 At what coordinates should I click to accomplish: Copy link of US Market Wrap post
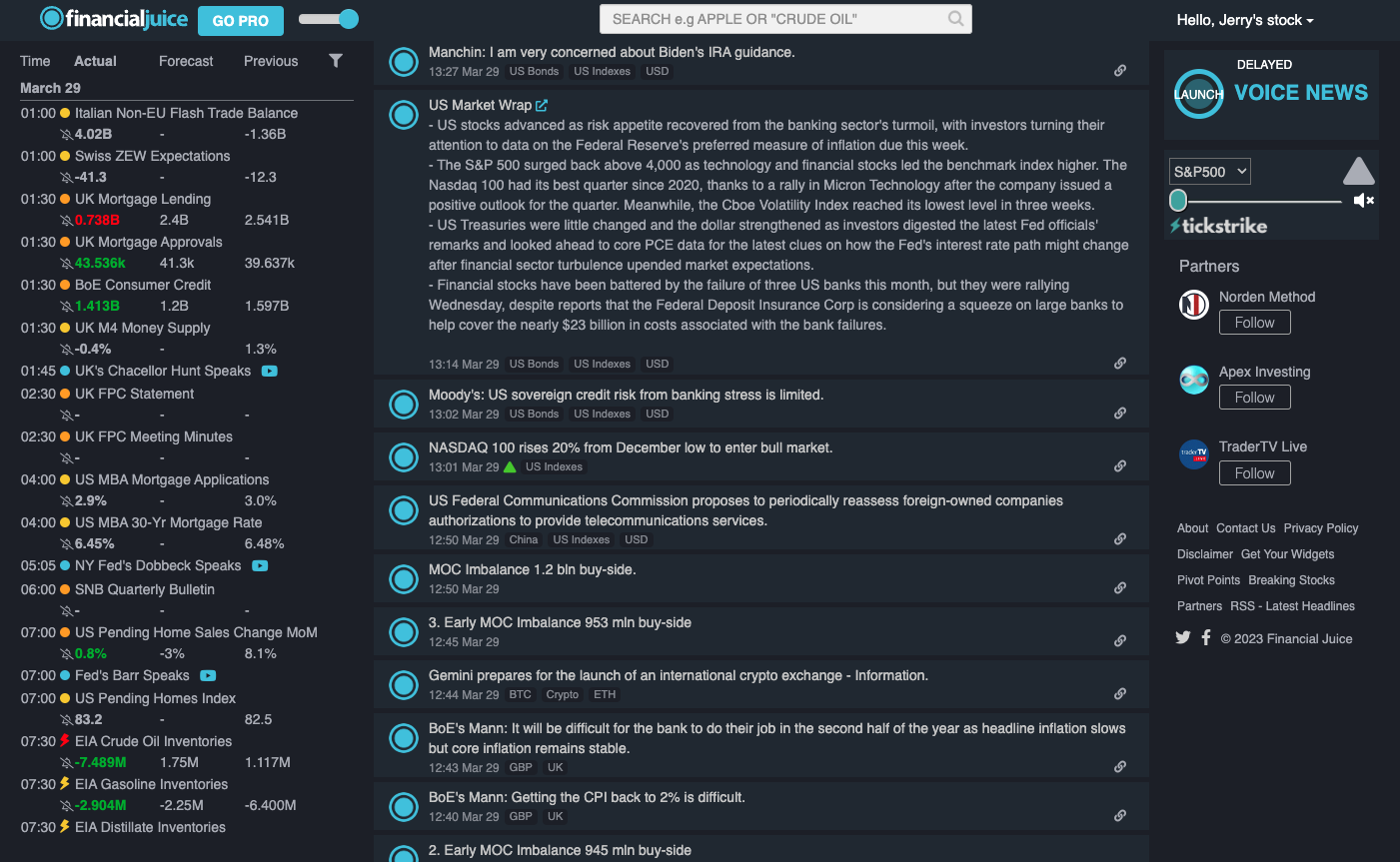point(1120,364)
